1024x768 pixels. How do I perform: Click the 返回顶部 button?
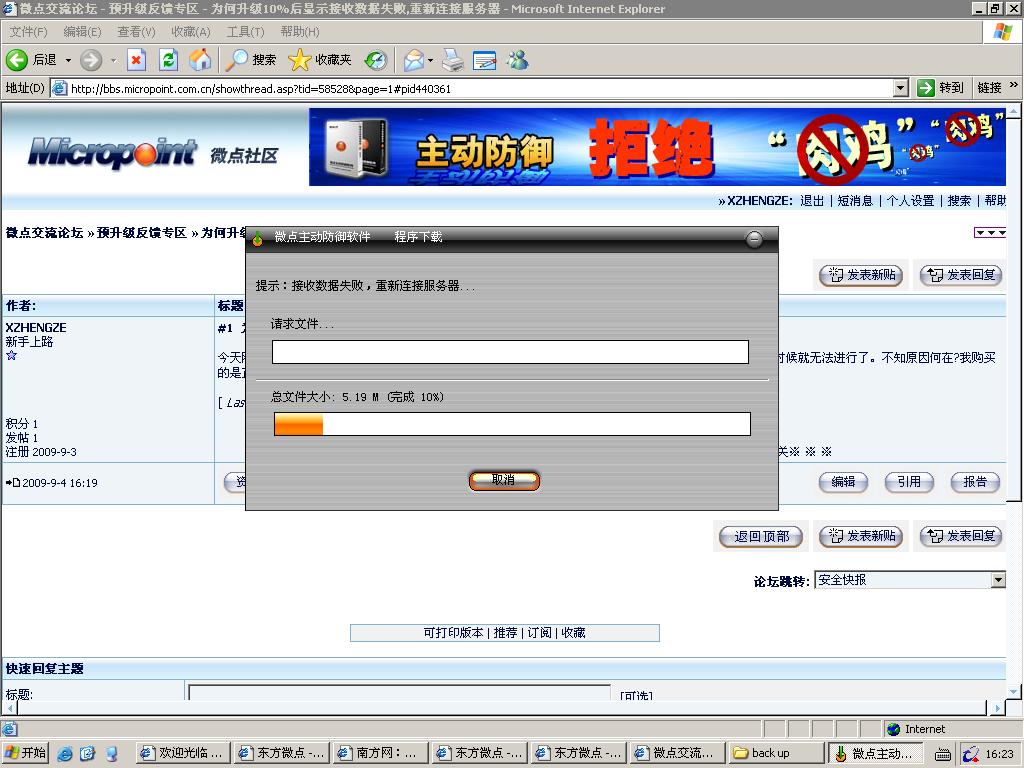tap(761, 536)
